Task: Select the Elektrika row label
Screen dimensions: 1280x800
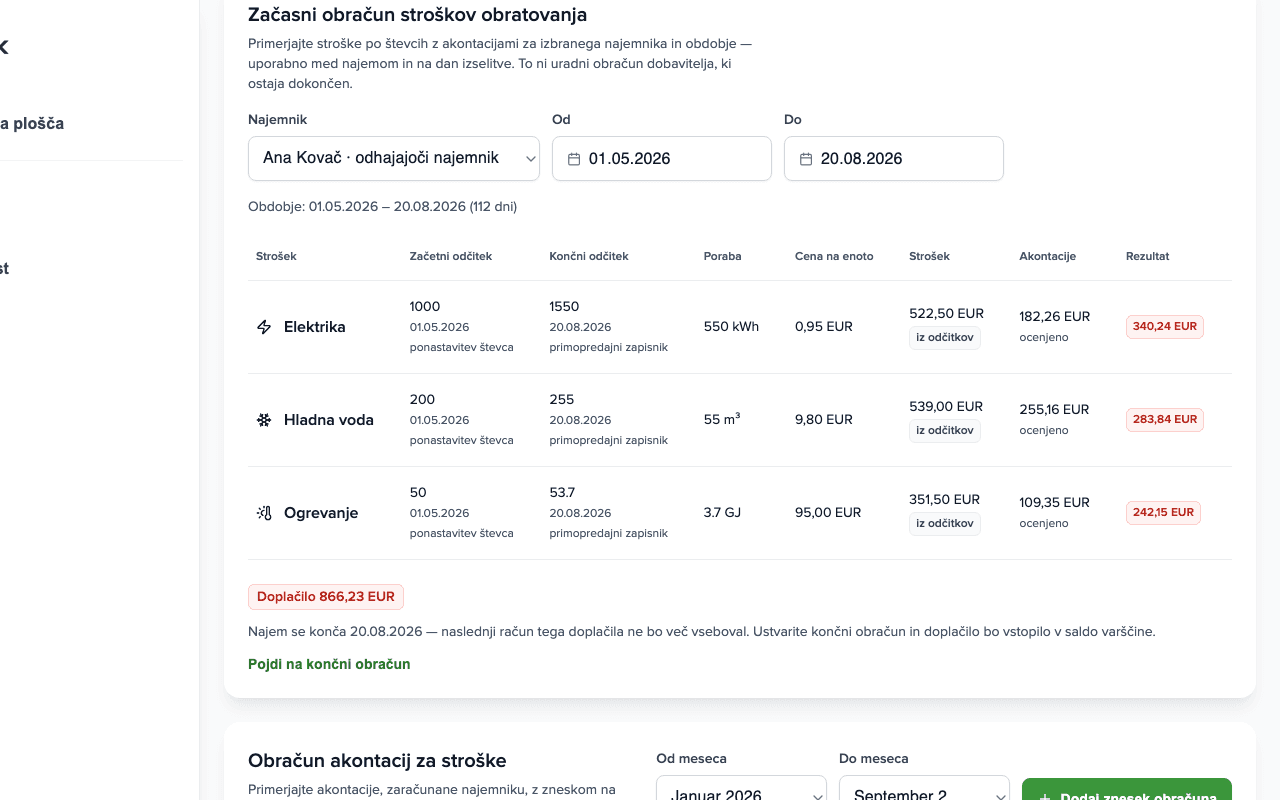Action: [x=315, y=327]
